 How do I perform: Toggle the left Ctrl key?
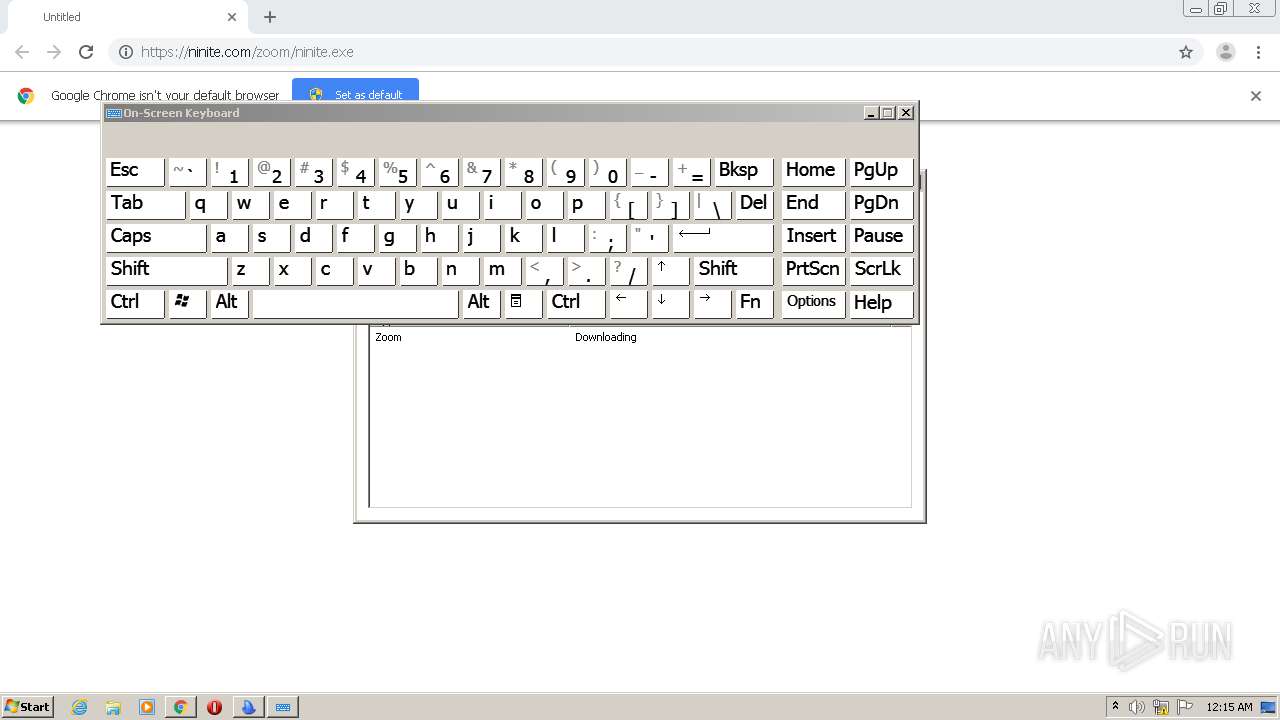coord(135,303)
